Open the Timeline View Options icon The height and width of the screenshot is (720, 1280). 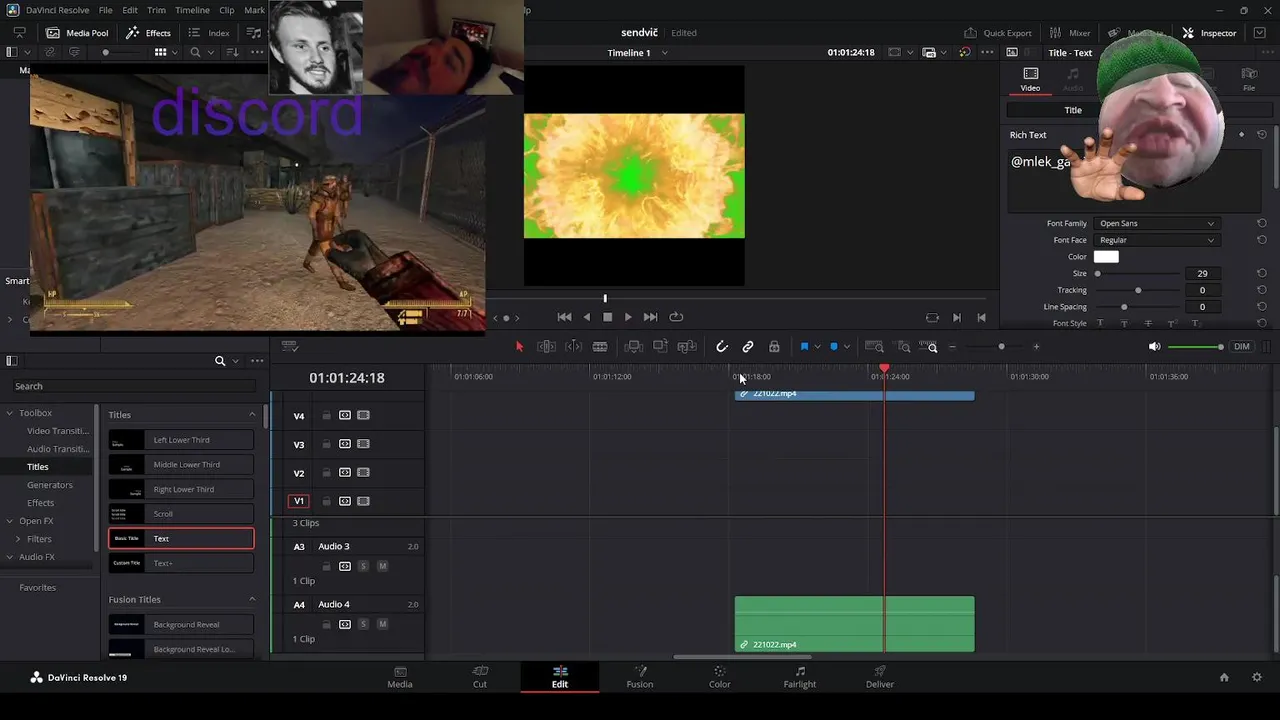[x=290, y=347]
